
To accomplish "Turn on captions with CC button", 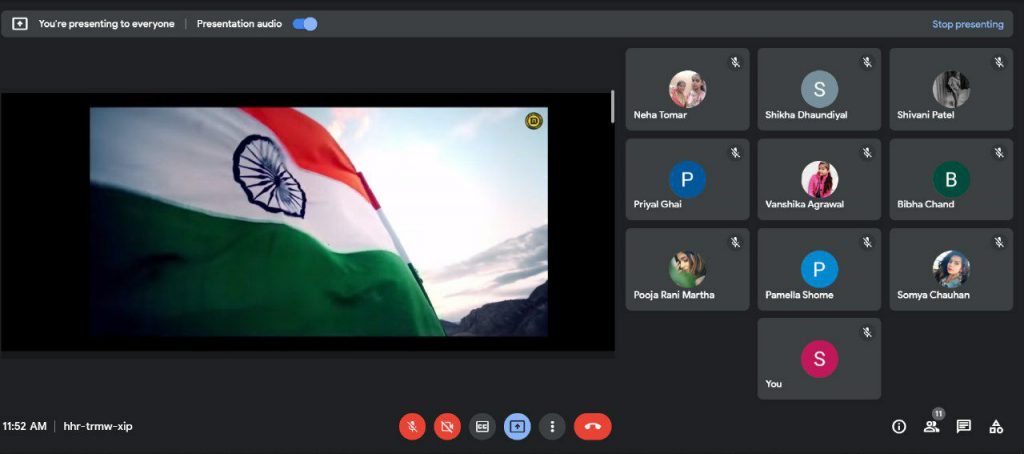I will tap(483, 427).
